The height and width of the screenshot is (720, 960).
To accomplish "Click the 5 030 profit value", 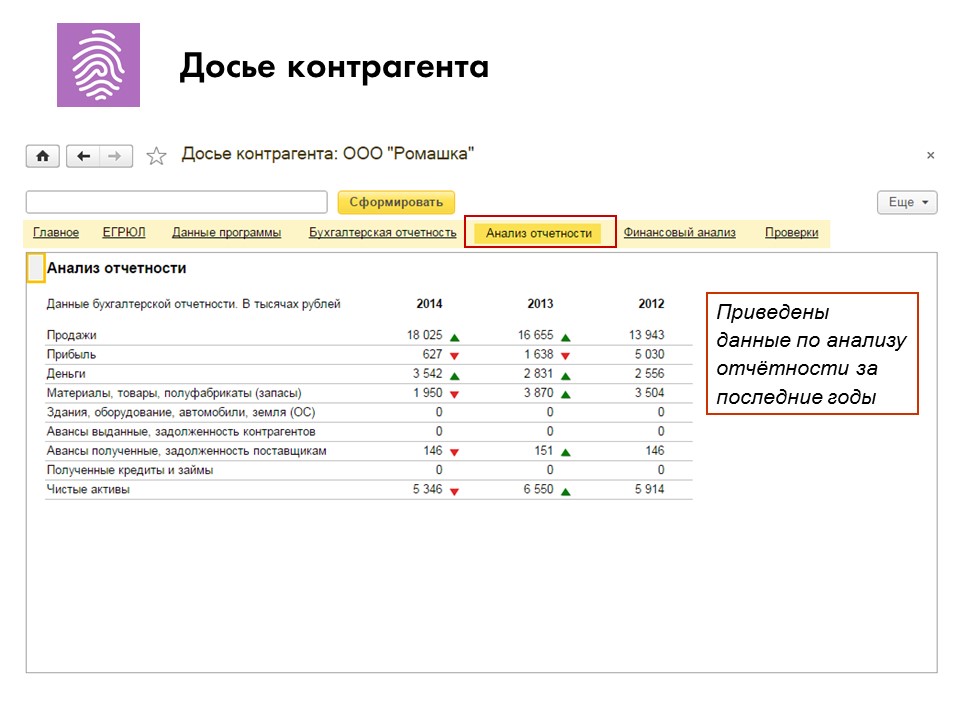I will 650,354.
